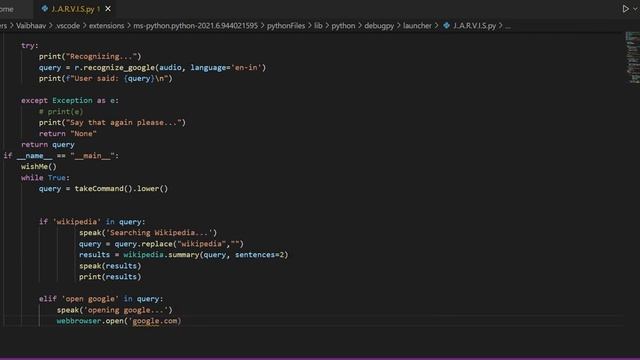Click the webbrowser identifier on last line
The width and height of the screenshot is (640, 360).
(x=79, y=321)
